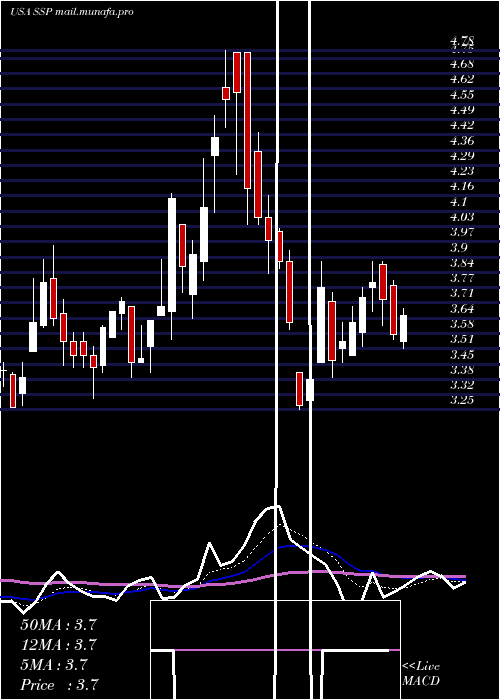Click the 4.23 price axis label
Viewport: 500px width, 700px height.
[462, 171]
